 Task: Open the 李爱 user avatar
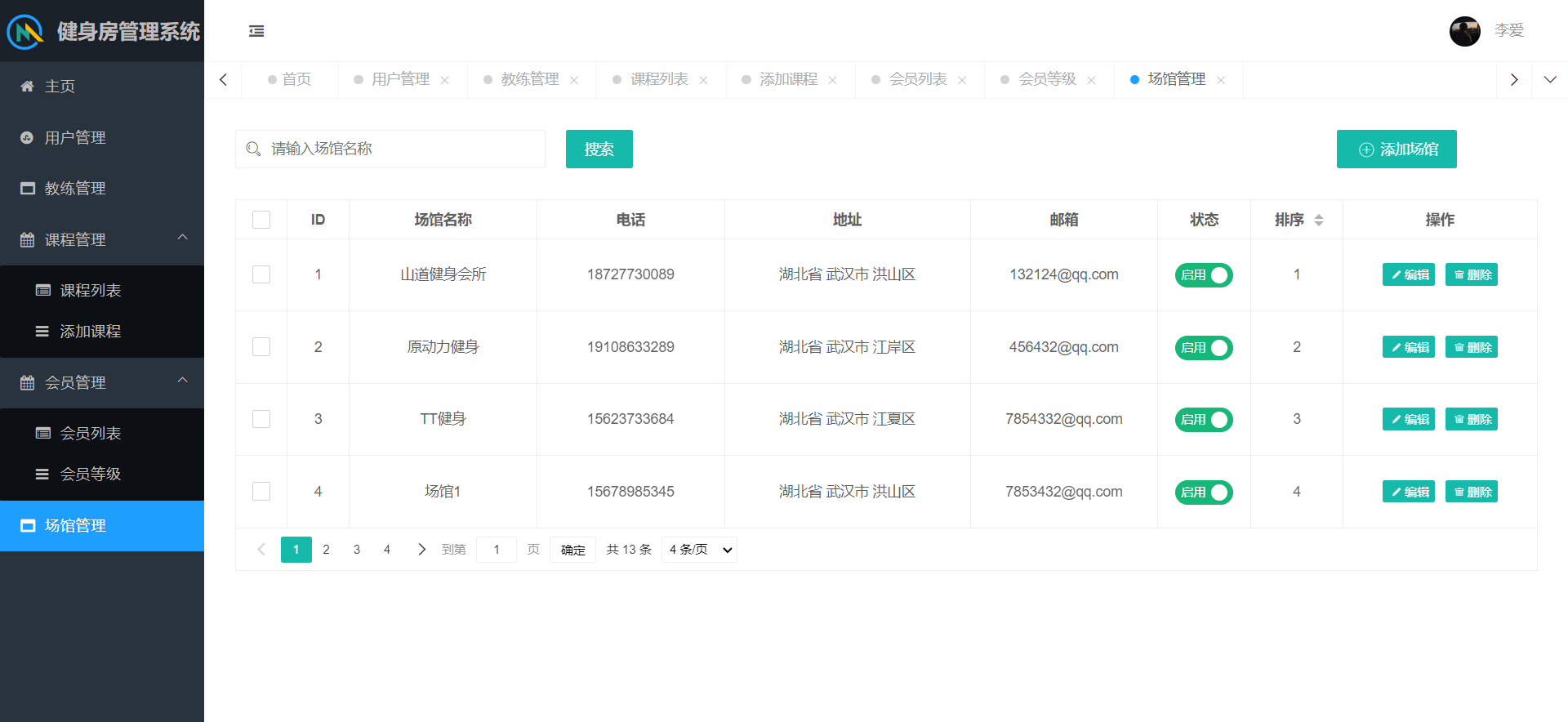point(1464,31)
